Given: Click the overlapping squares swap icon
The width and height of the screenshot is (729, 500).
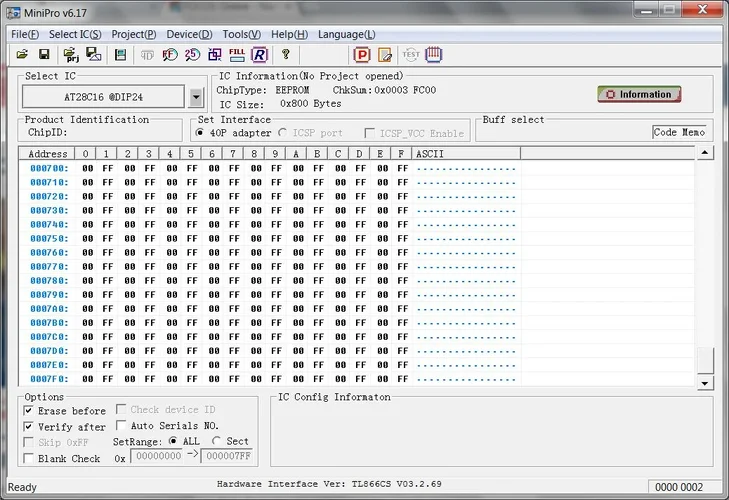Looking at the screenshot, I should point(215,55).
